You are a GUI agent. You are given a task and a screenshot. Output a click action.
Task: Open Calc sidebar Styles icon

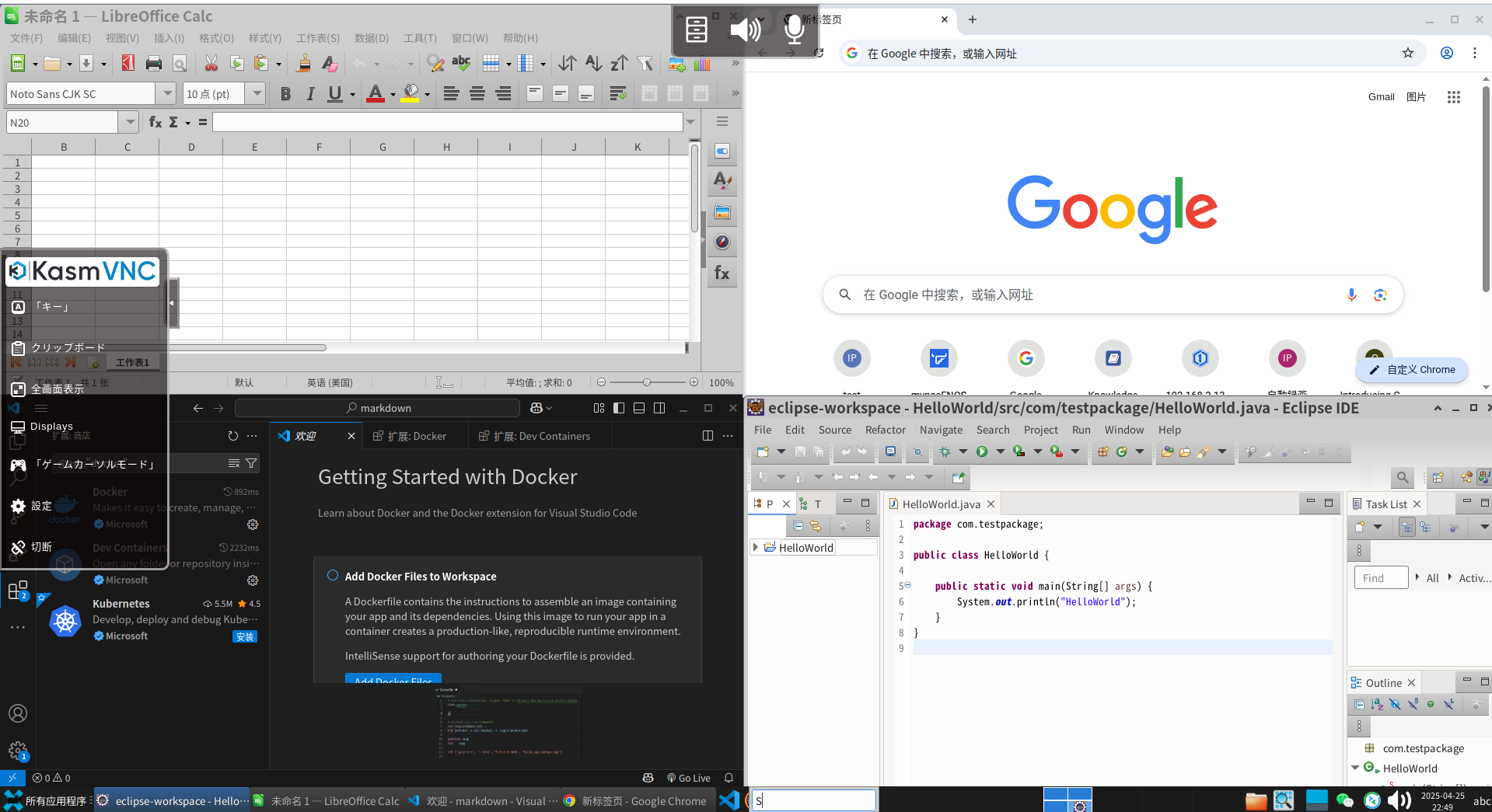click(x=722, y=181)
